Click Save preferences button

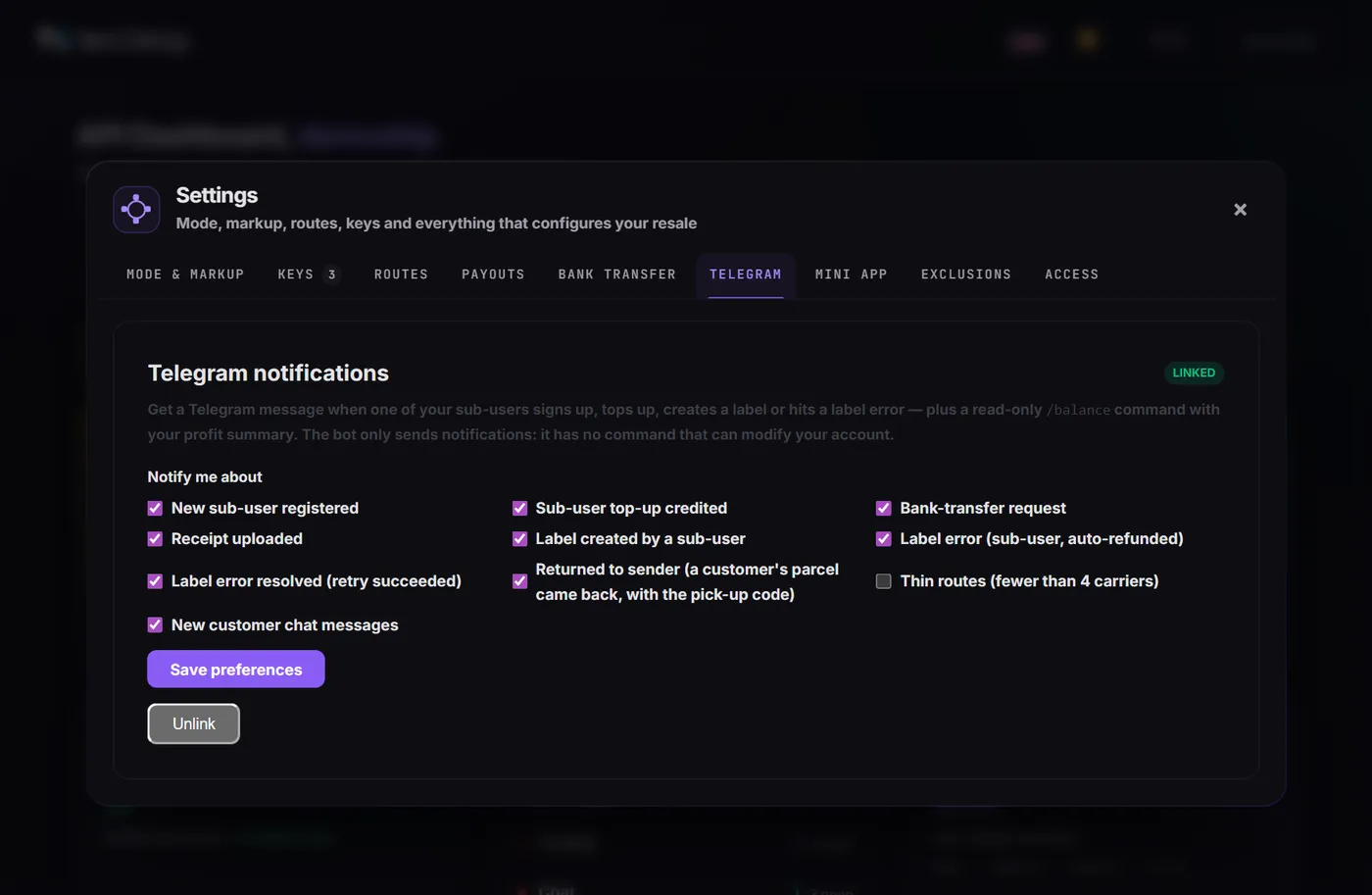click(x=236, y=669)
